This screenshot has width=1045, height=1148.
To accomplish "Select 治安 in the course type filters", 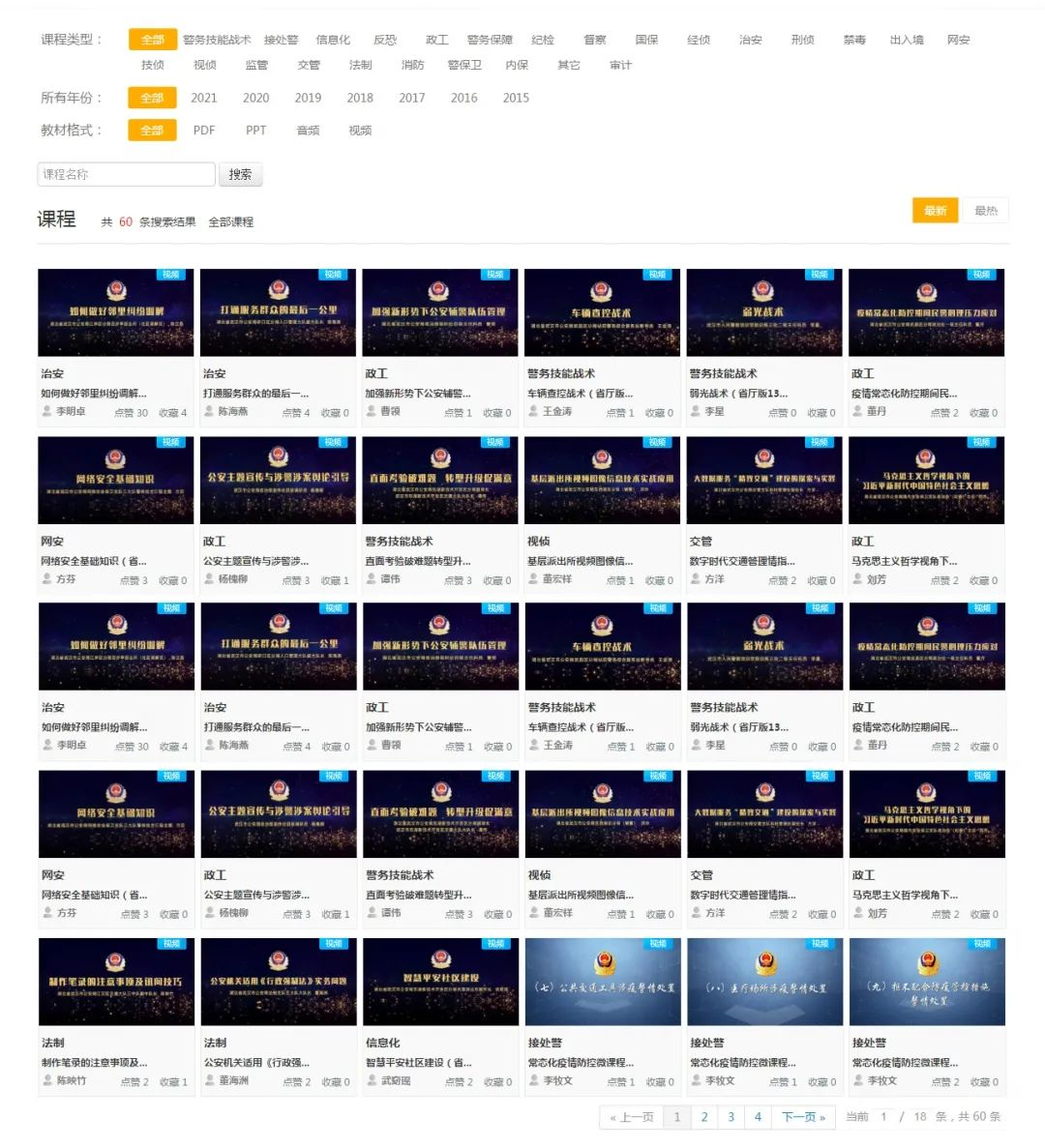I will pos(751,40).
